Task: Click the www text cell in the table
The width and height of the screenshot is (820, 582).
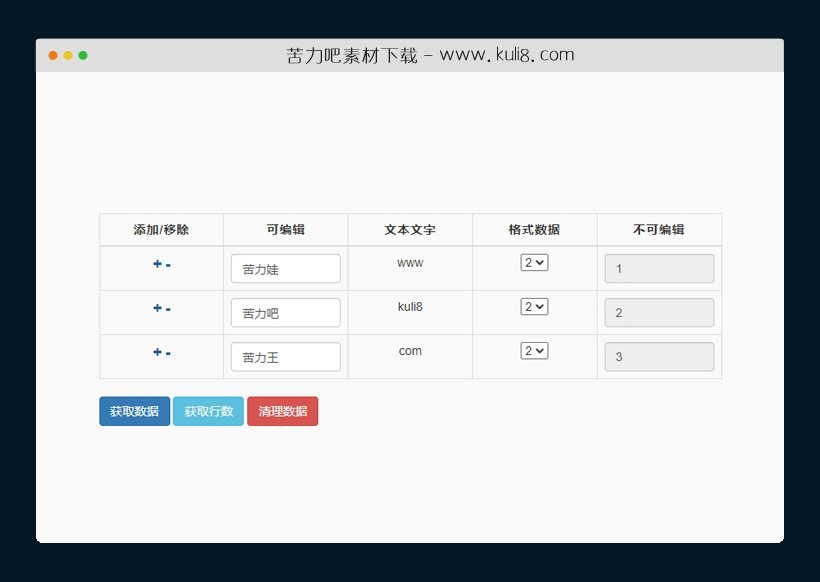Action: pos(410,262)
